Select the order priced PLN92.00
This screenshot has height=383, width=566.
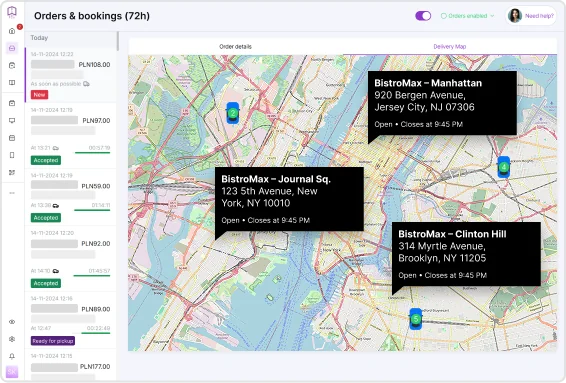pyautogui.click(x=71, y=259)
